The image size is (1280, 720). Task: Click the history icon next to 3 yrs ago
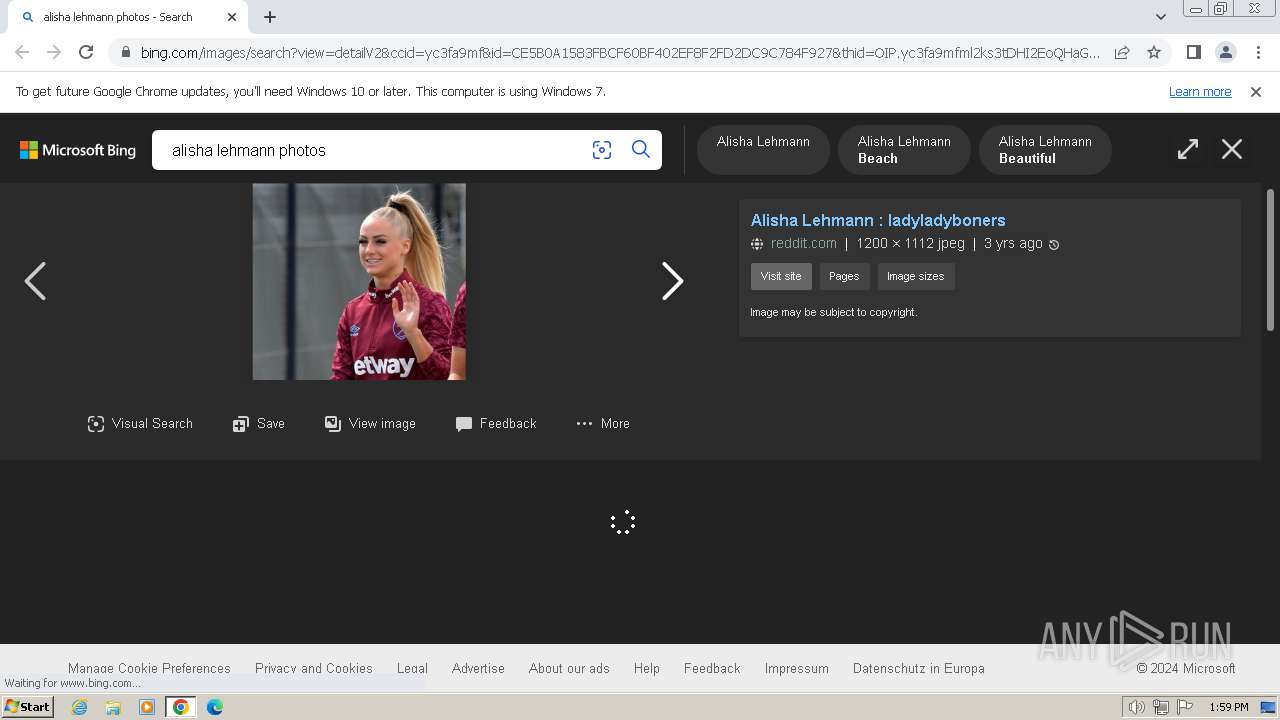pos(1054,244)
